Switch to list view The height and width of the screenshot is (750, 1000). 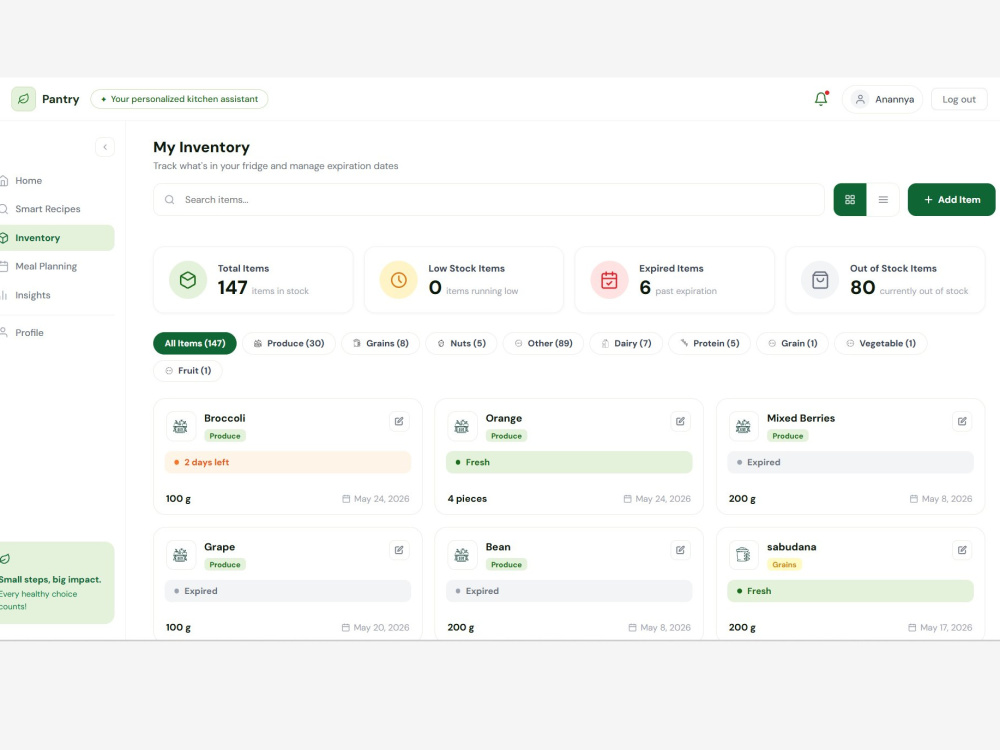click(x=883, y=200)
